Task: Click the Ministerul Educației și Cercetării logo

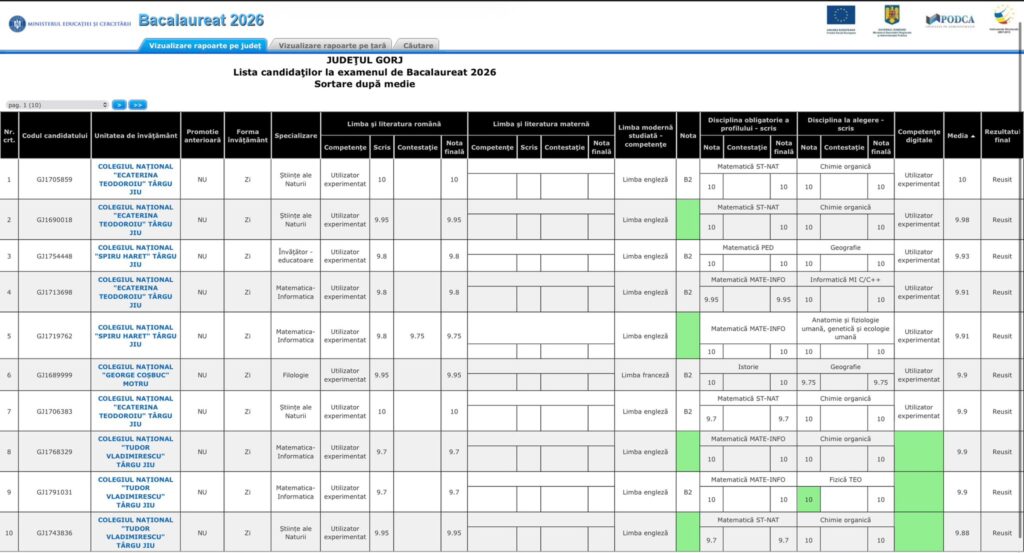Action: 70,24
